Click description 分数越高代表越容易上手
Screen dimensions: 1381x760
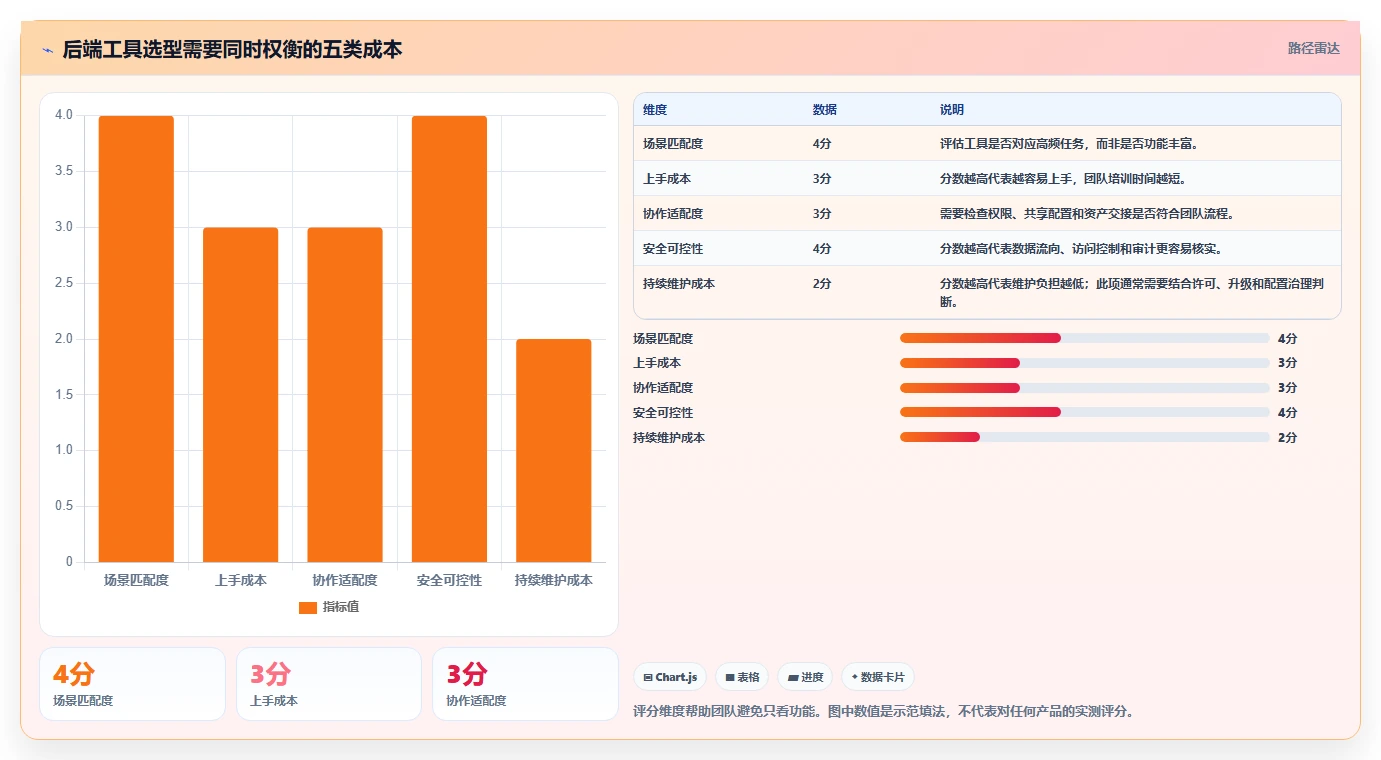1063,179
